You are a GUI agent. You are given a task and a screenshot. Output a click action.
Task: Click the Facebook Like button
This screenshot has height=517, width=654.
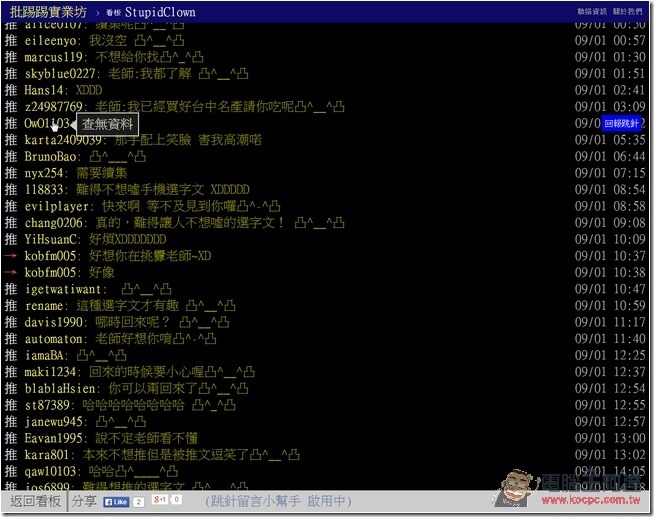click(116, 502)
